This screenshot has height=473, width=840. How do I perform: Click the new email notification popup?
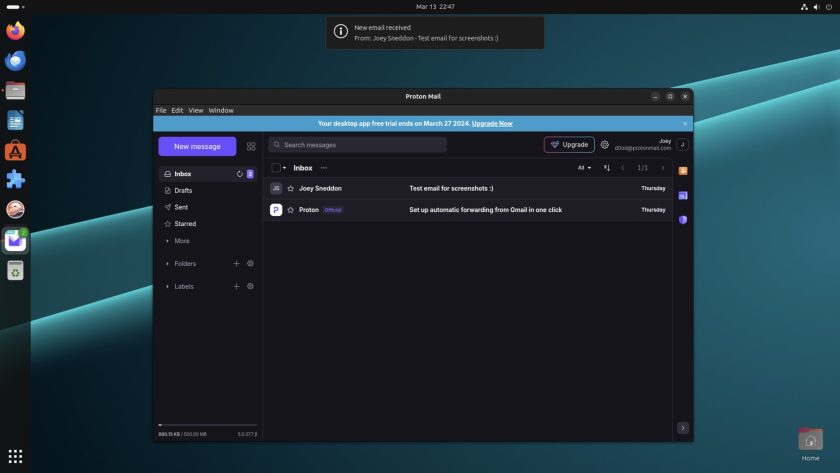pos(434,33)
